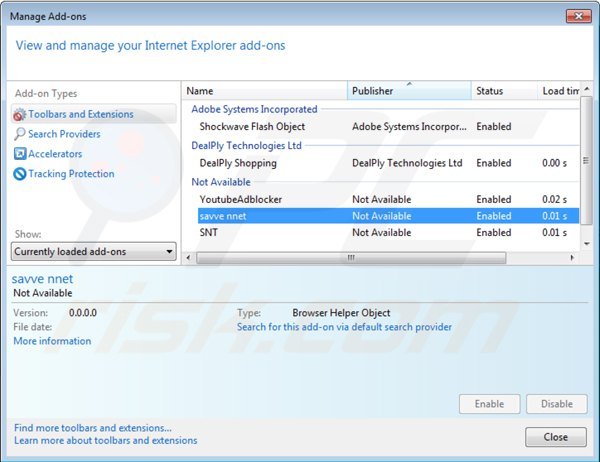Viewport: 600px width, 462px height.
Task: Click the Enable button
Action: pos(489,404)
